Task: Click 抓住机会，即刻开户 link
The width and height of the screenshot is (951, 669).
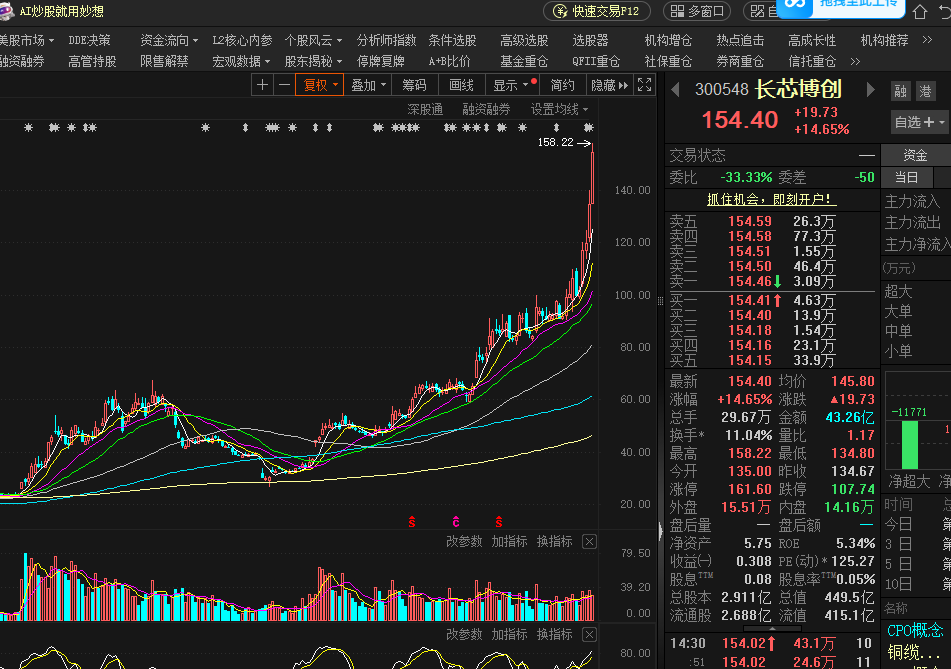Action: point(771,199)
